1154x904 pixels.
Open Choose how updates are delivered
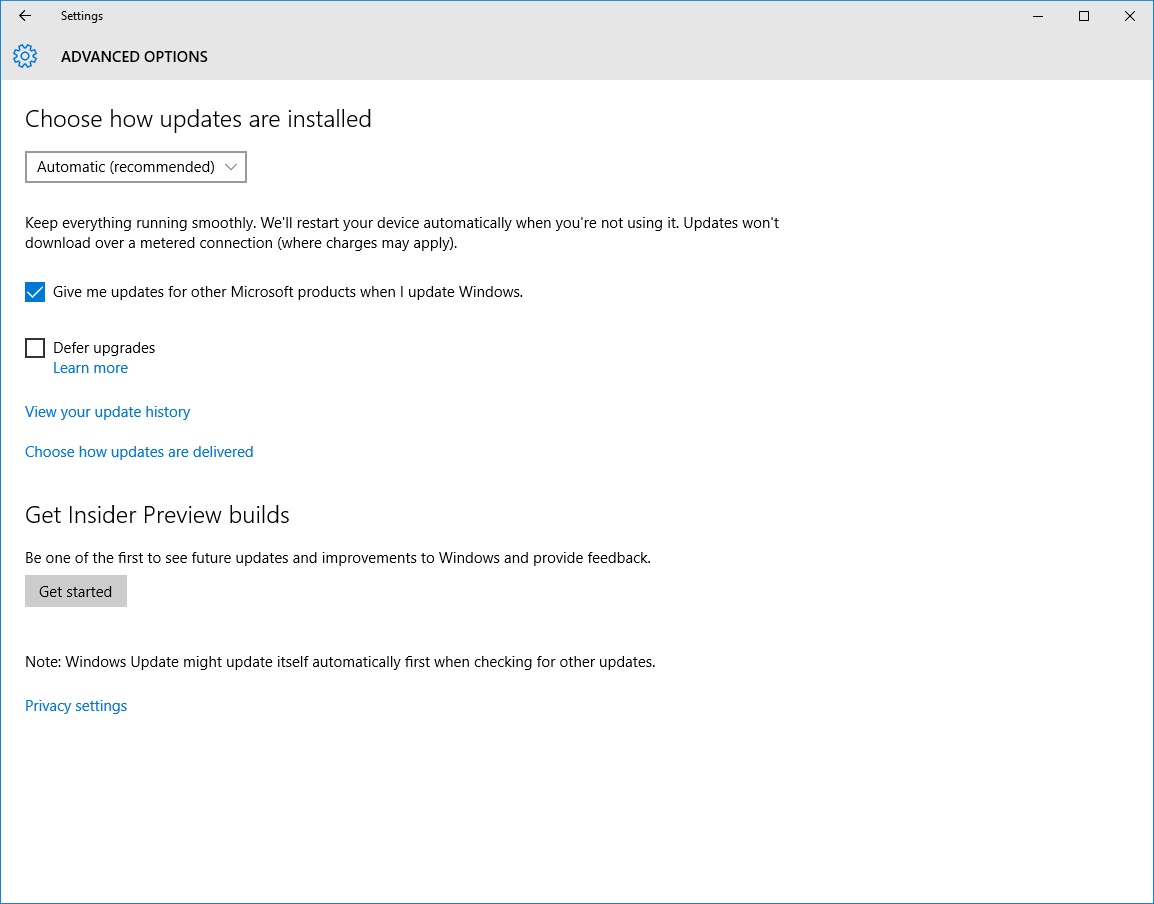(x=139, y=451)
